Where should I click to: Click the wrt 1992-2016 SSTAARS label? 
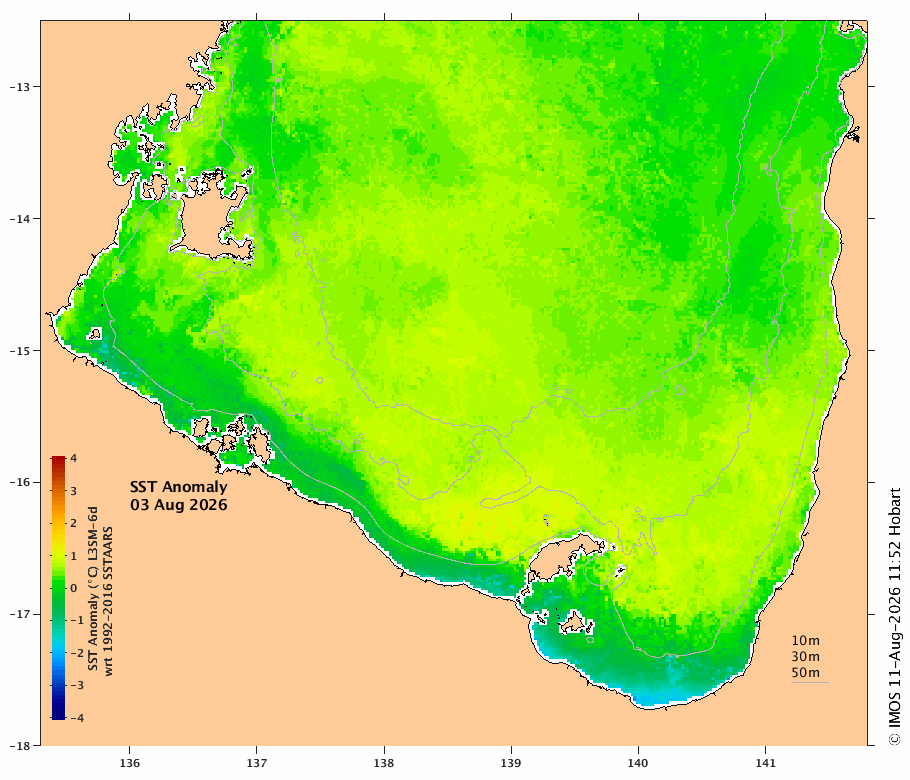coord(108,601)
